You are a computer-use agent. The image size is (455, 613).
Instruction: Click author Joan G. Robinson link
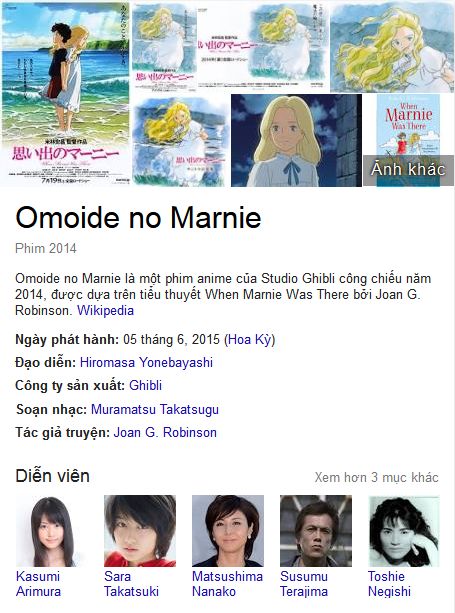(x=165, y=432)
